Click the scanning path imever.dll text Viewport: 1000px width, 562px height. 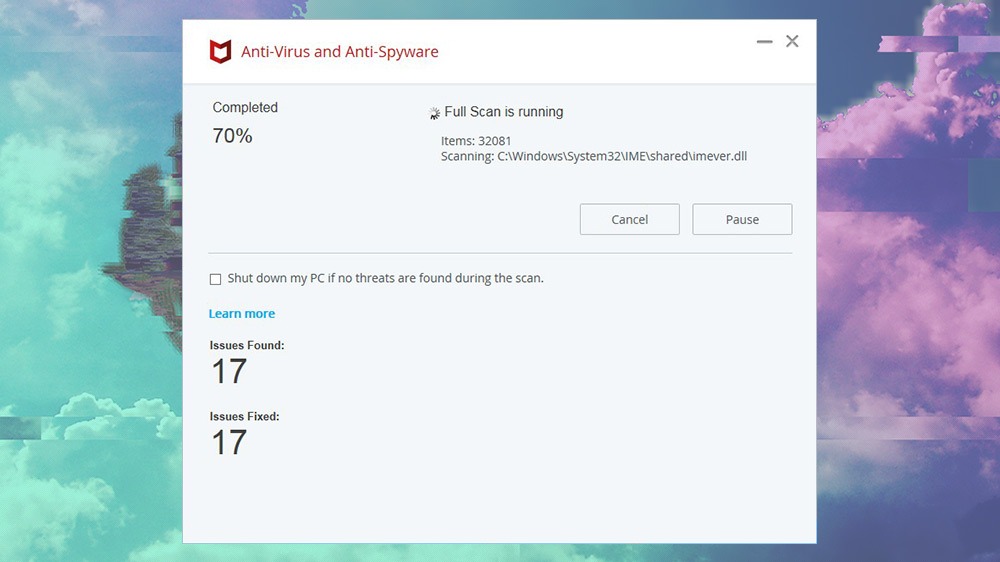pyautogui.click(x=594, y=156)
